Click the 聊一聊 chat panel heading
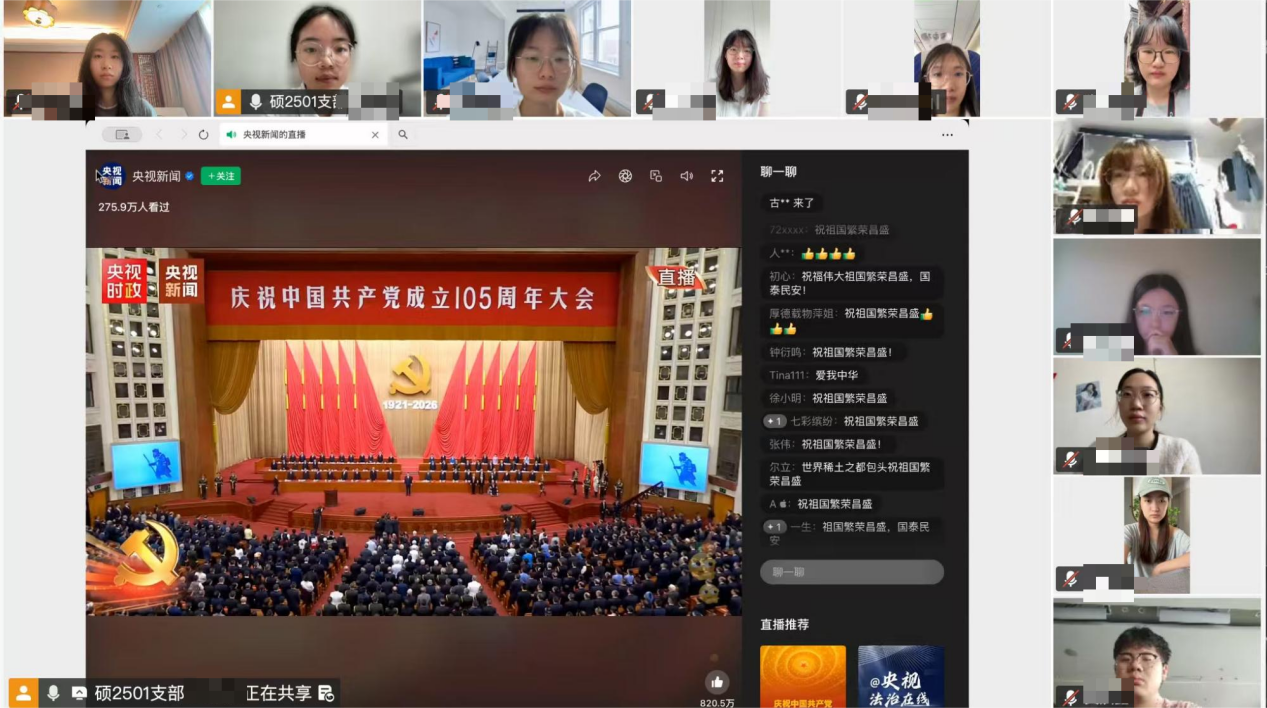The height and width of the screenshot is (708, 1267). [778, 172]
